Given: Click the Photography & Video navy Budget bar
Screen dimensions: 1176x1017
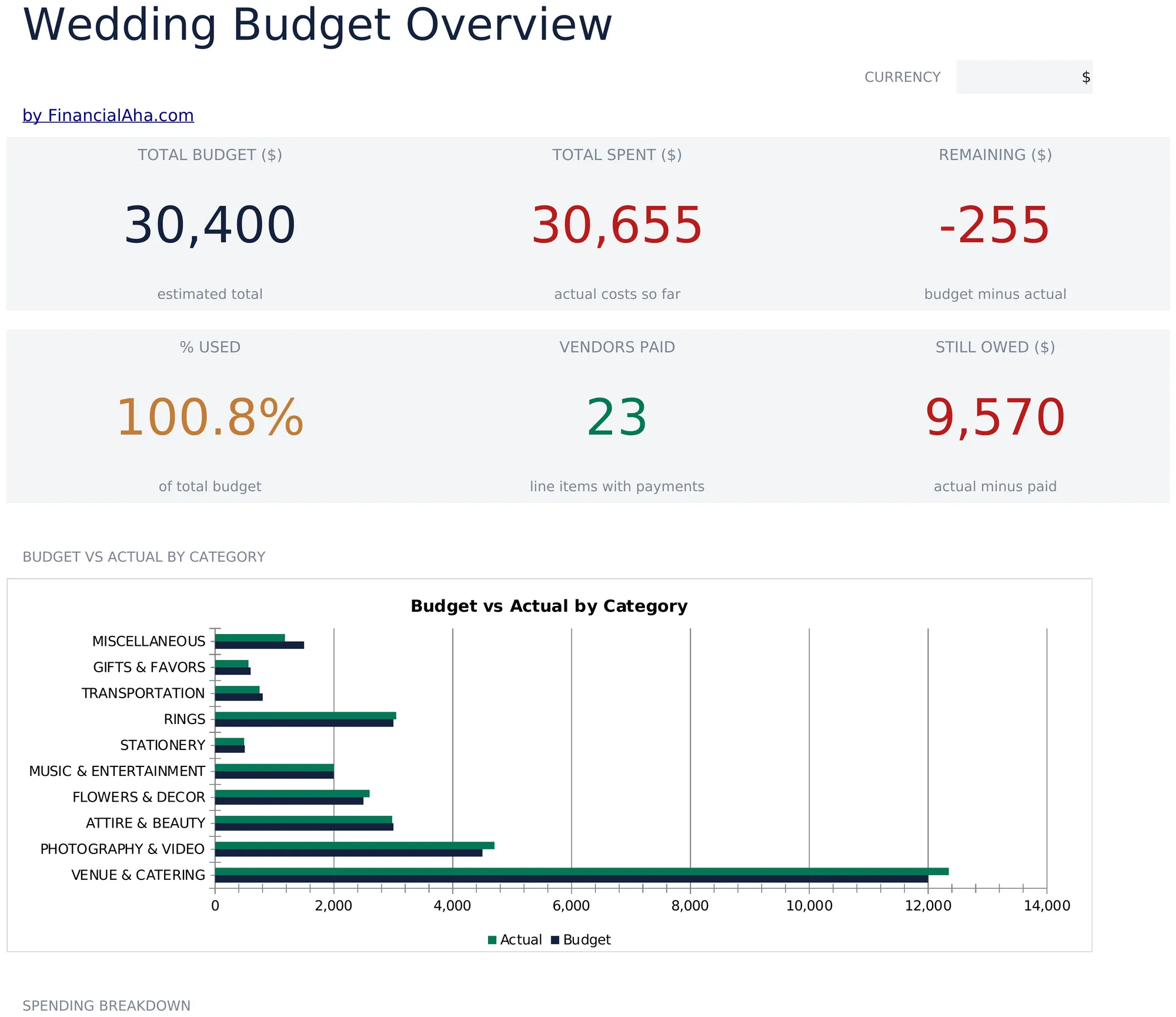Looking at the screenshot, I should coord(349,853).
